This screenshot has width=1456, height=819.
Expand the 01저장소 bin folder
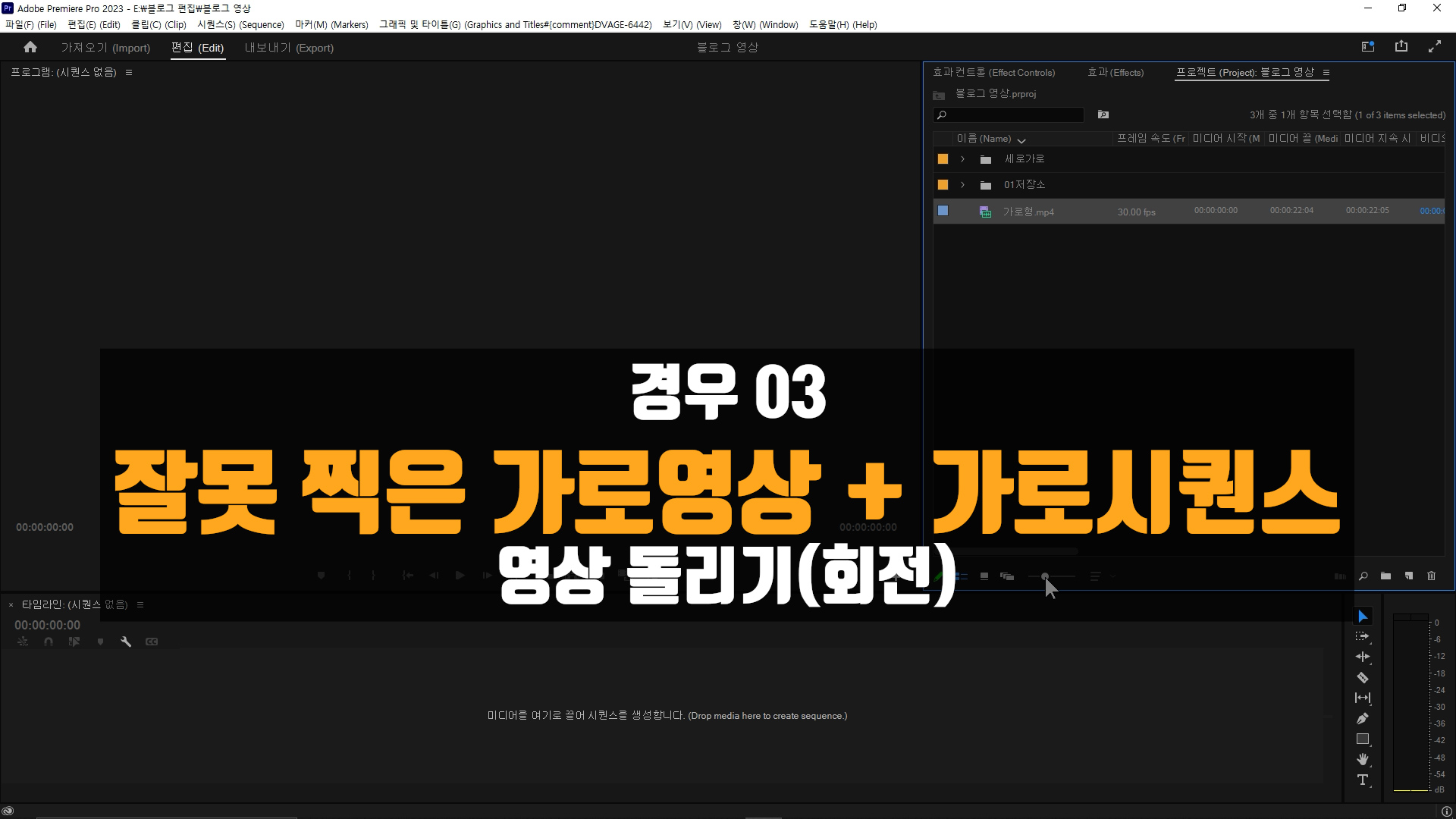(x=962, y=185)
